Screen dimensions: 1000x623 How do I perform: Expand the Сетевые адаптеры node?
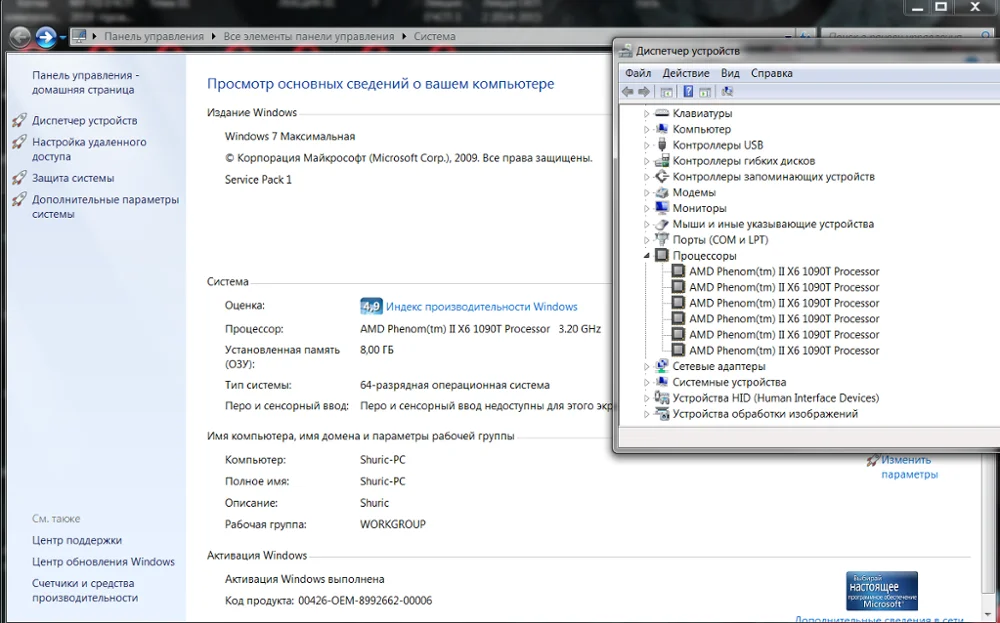pyautogui.click(x=646, y=367)
